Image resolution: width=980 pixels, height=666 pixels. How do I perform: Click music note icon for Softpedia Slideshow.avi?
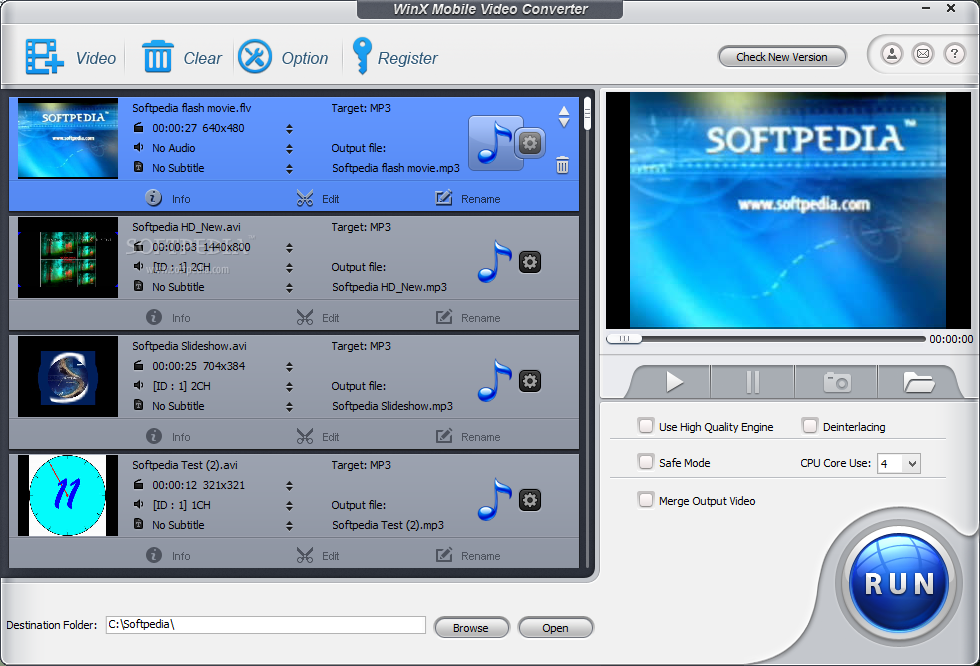(x=495, y=380)
